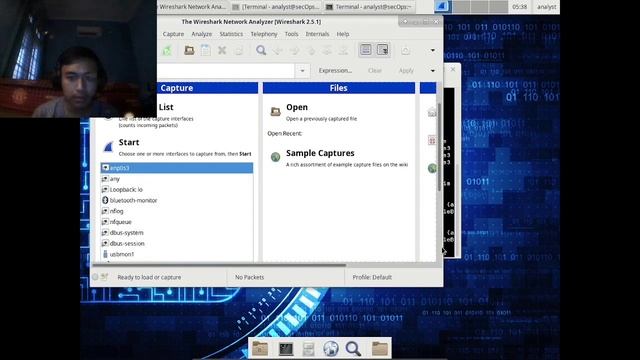Open the home folder dock icon

[x=260, y=349]
